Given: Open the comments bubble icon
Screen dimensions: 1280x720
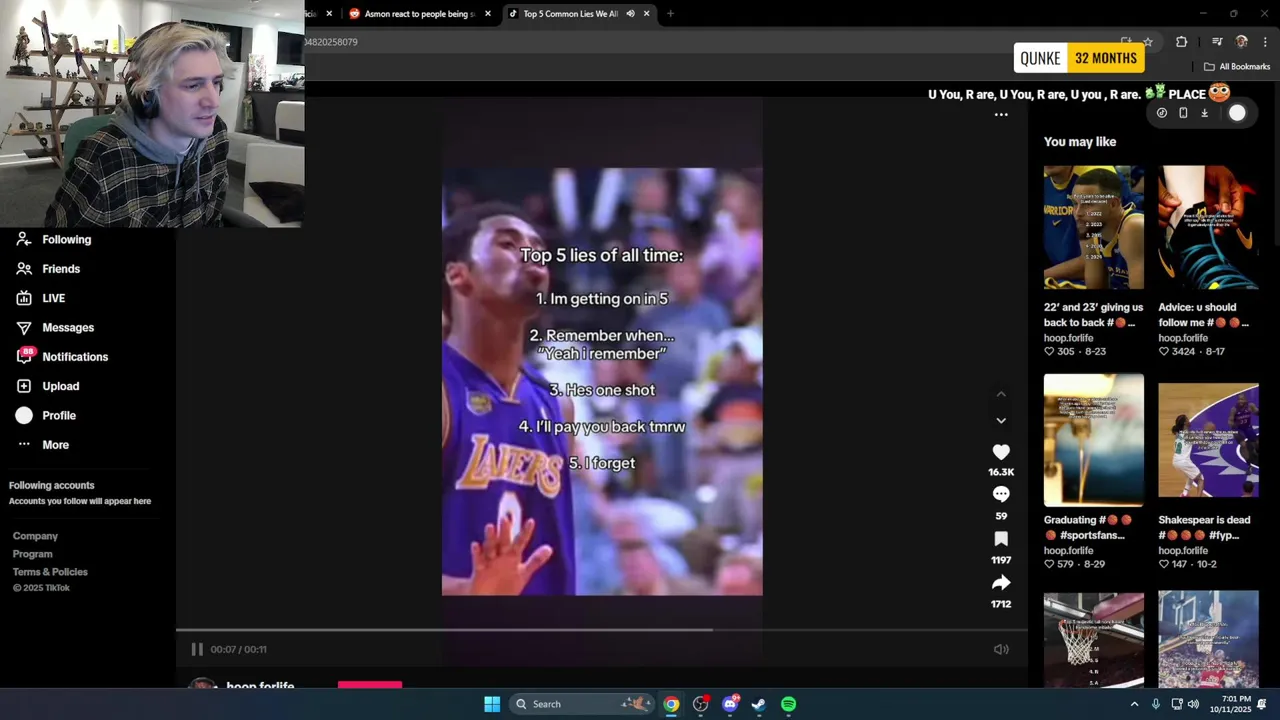Looking at the screenshot, I should point(1001,494).
